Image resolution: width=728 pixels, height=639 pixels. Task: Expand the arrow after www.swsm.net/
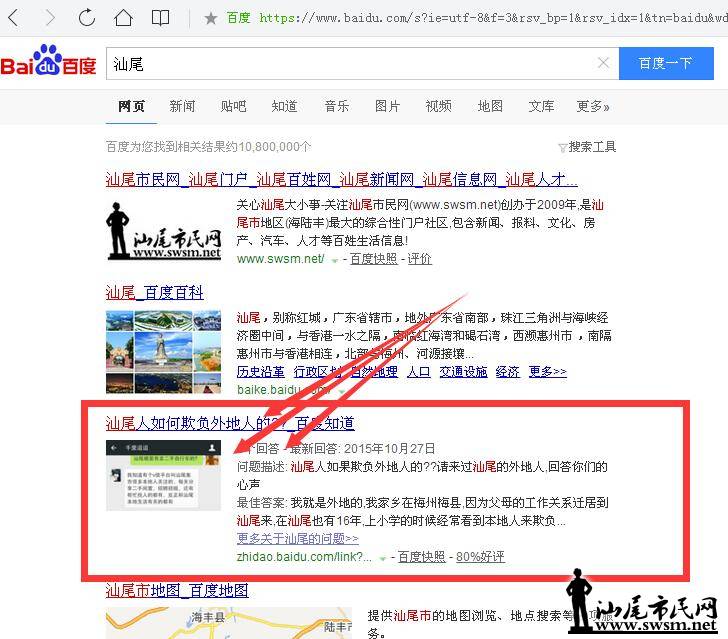[x=334, y=260]
